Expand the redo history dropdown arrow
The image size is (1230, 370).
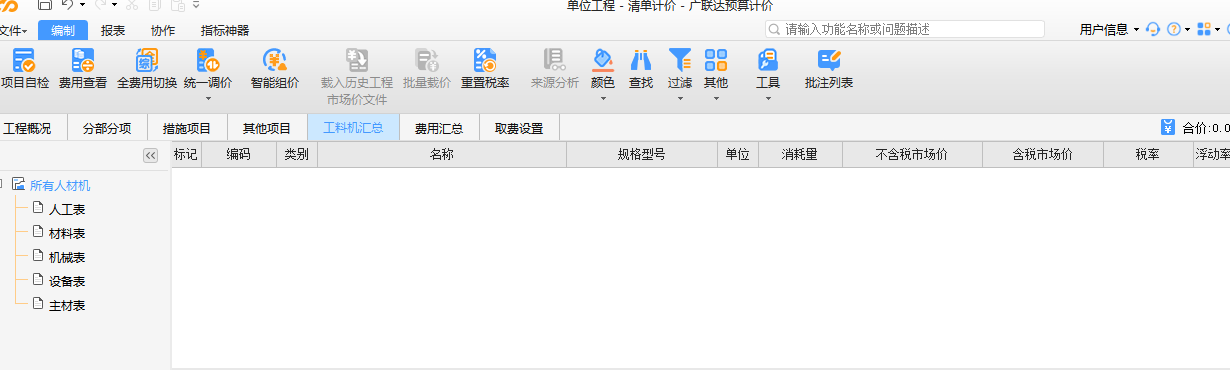[114, 6]
